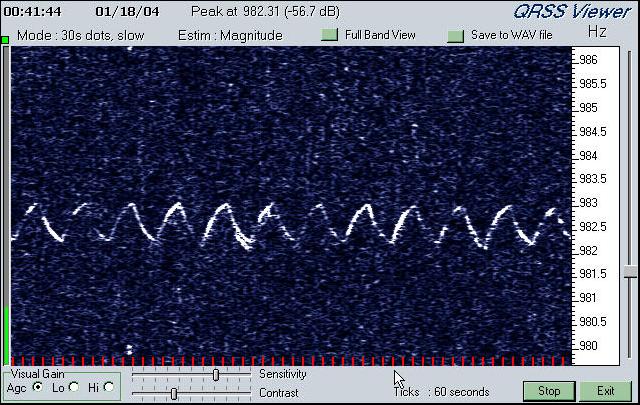640x405 pixels.
Task: Click the 980 Hz scale label
Action: (588, 346)
